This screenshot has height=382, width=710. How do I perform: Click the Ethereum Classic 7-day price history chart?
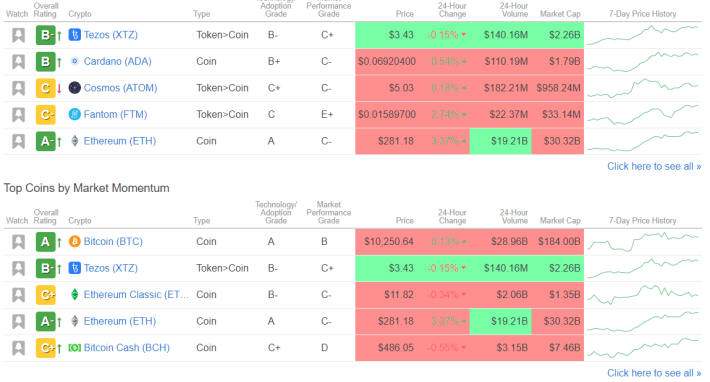click(643, 295)
